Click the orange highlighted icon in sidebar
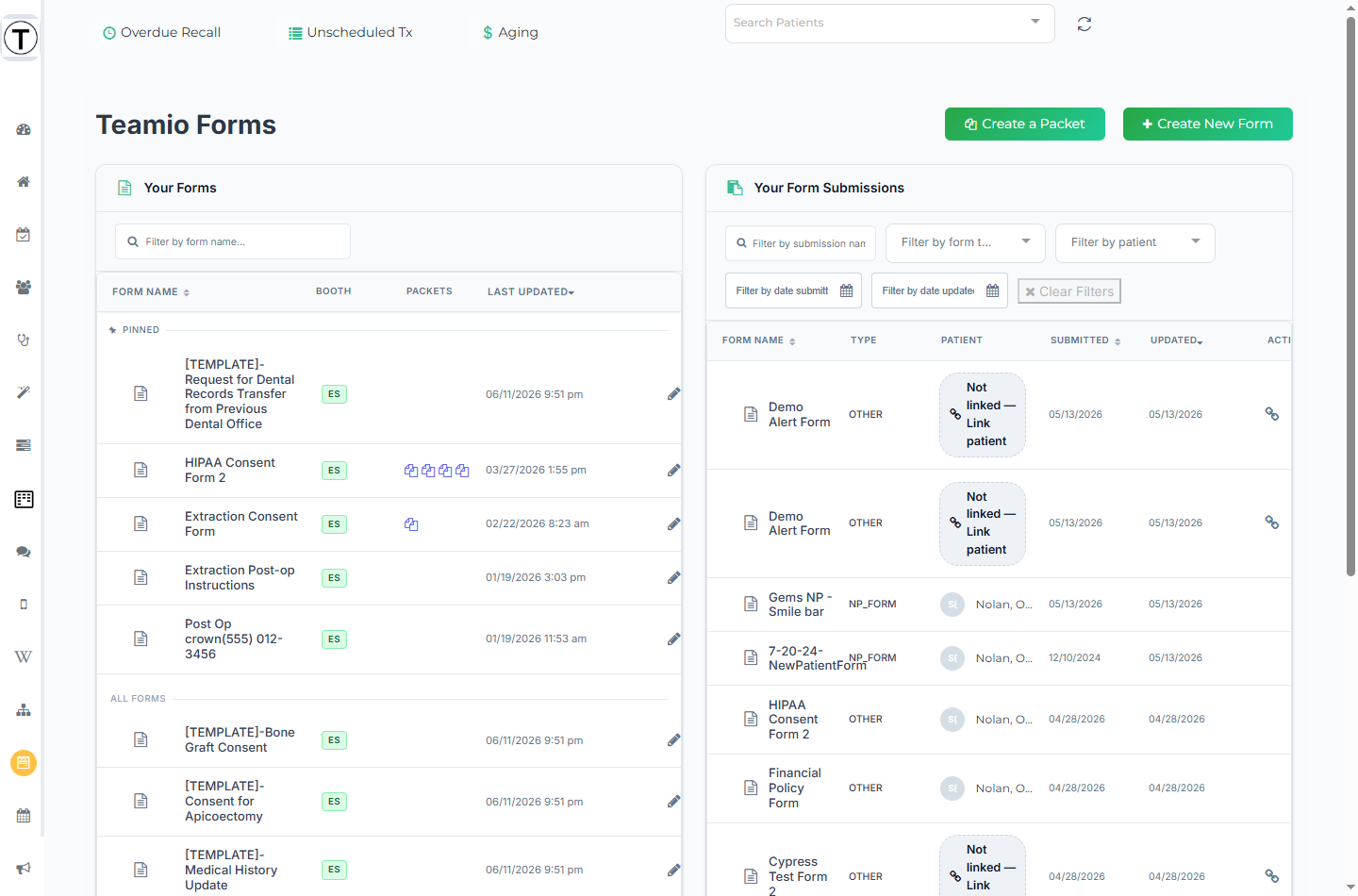Viewport: 1358px width, 896px height. (x=24, y=762)
